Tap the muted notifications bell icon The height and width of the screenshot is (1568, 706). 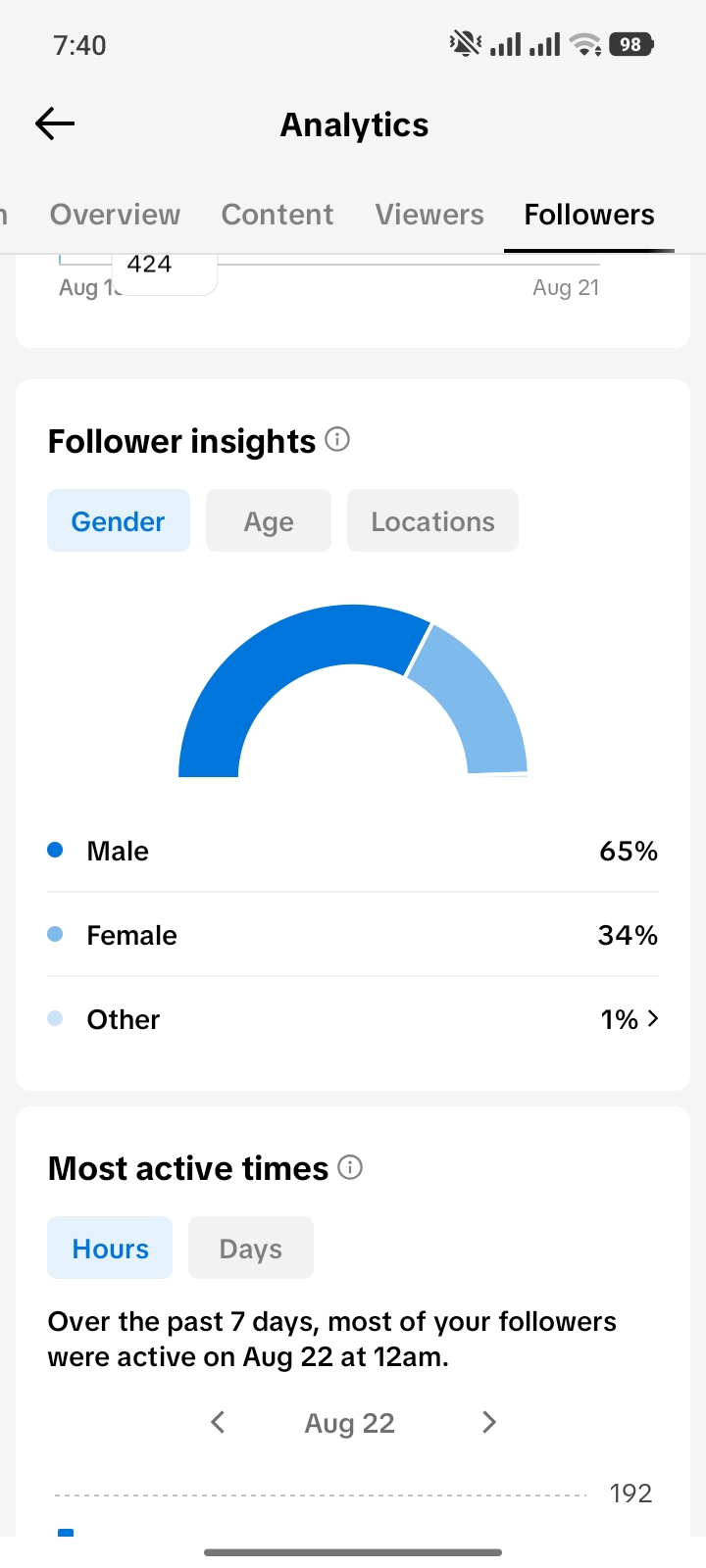coord(466,44)
